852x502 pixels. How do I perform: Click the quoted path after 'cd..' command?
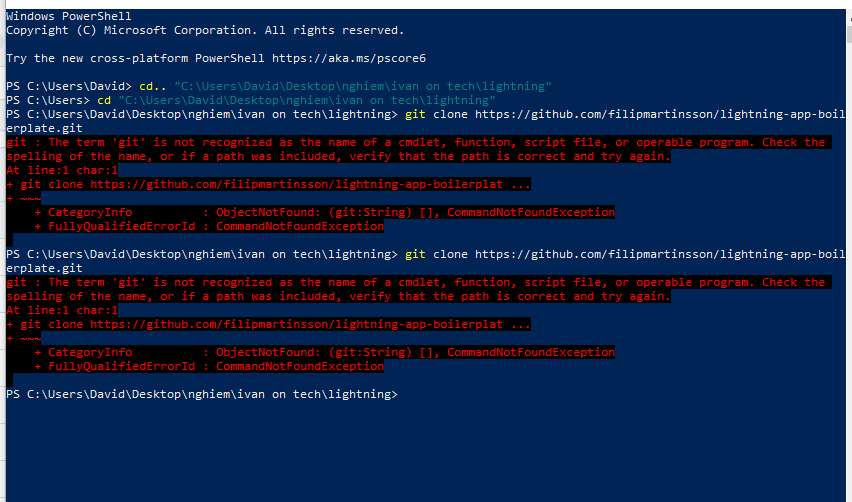pyautogui.click(x=363, y=86)
